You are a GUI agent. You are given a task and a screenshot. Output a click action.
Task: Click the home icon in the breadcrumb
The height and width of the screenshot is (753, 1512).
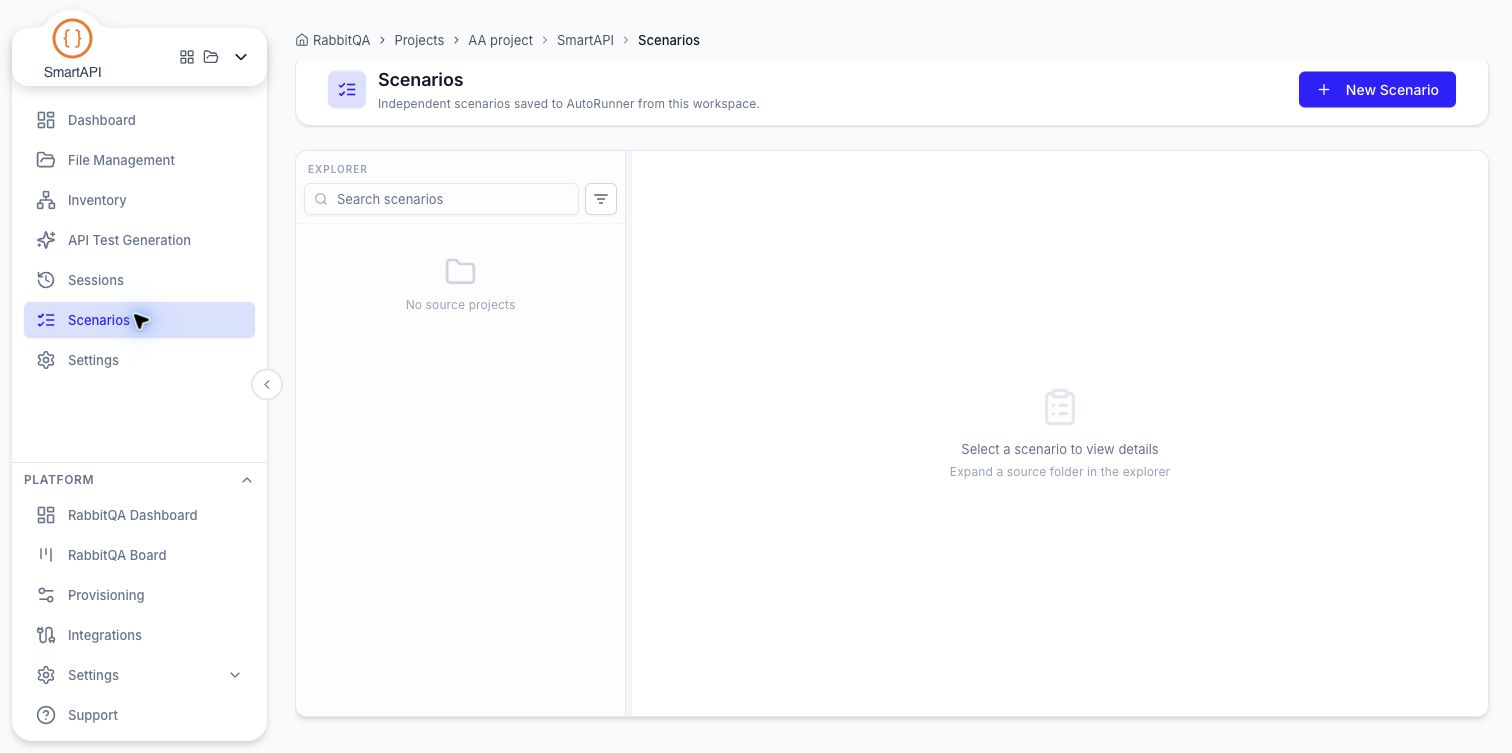point(302,40)
